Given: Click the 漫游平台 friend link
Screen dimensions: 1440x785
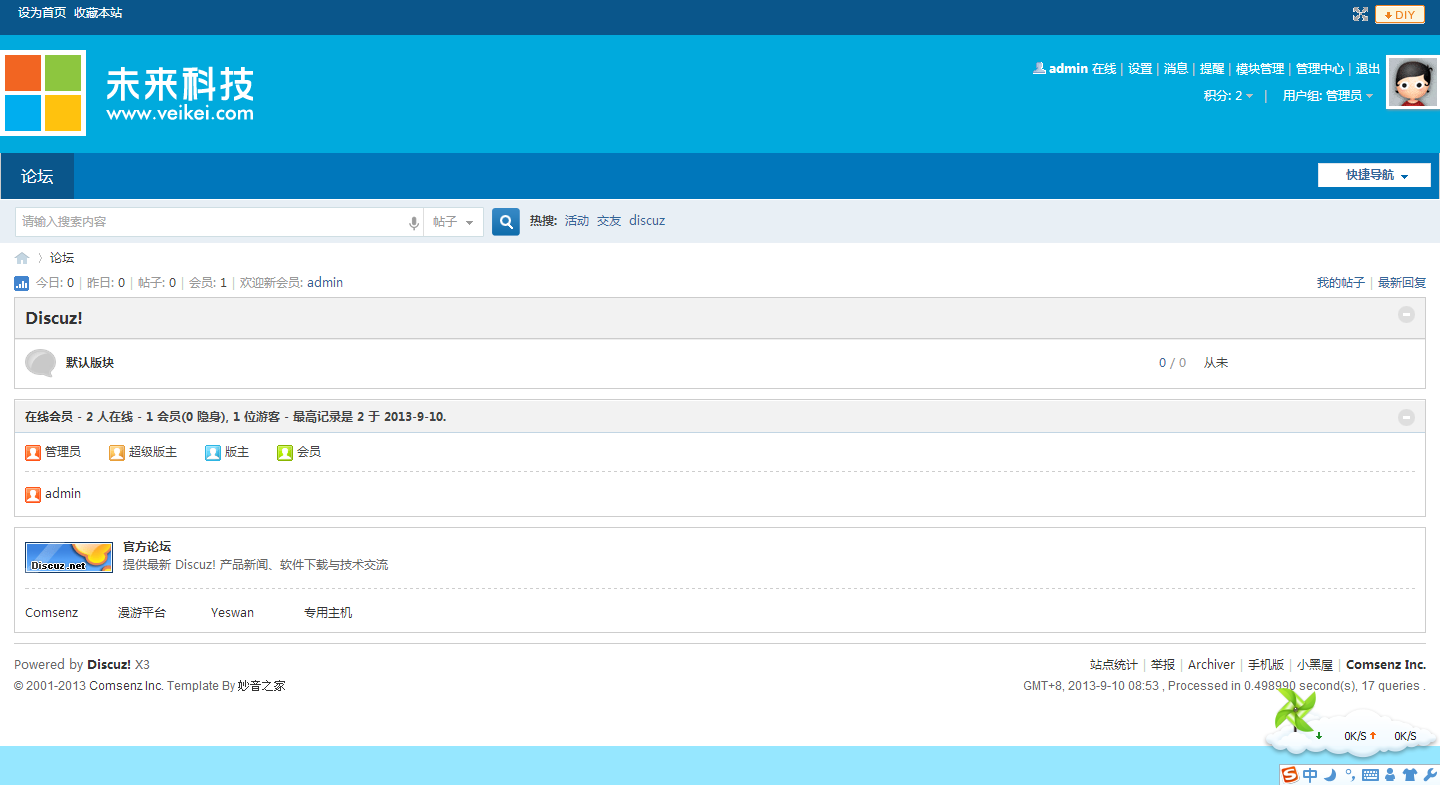Looking at the screenshot, I should coord(142,613).
